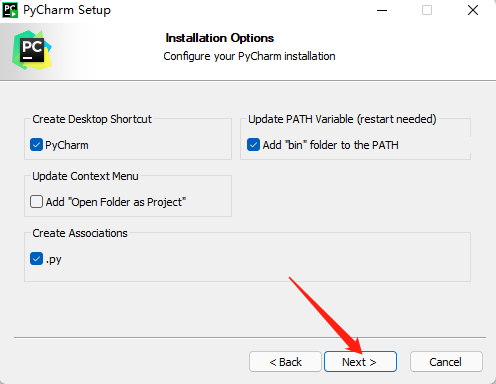Go back with the < Back button

pos(285,362)
